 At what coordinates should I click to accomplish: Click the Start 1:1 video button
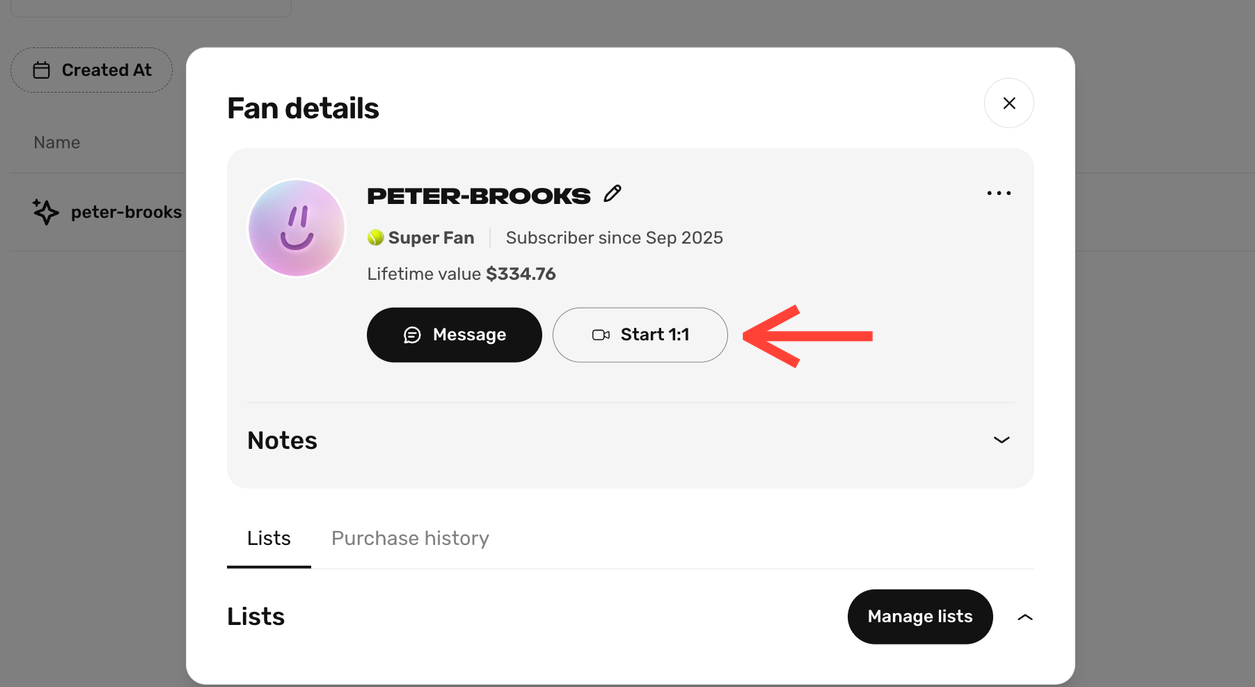click(640, 335)
